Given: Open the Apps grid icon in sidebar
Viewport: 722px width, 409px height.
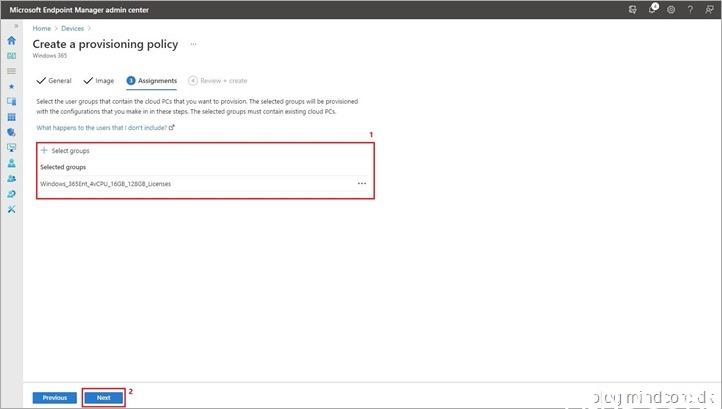Looking at the screenshot, I should (x=12, y=116).
